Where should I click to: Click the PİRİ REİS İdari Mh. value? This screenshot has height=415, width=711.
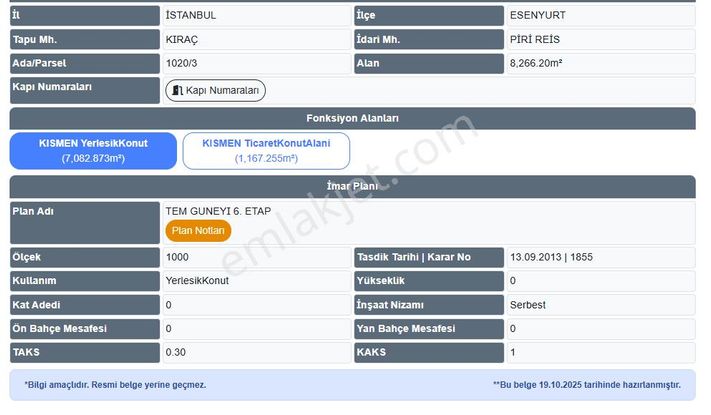[535, 40]
